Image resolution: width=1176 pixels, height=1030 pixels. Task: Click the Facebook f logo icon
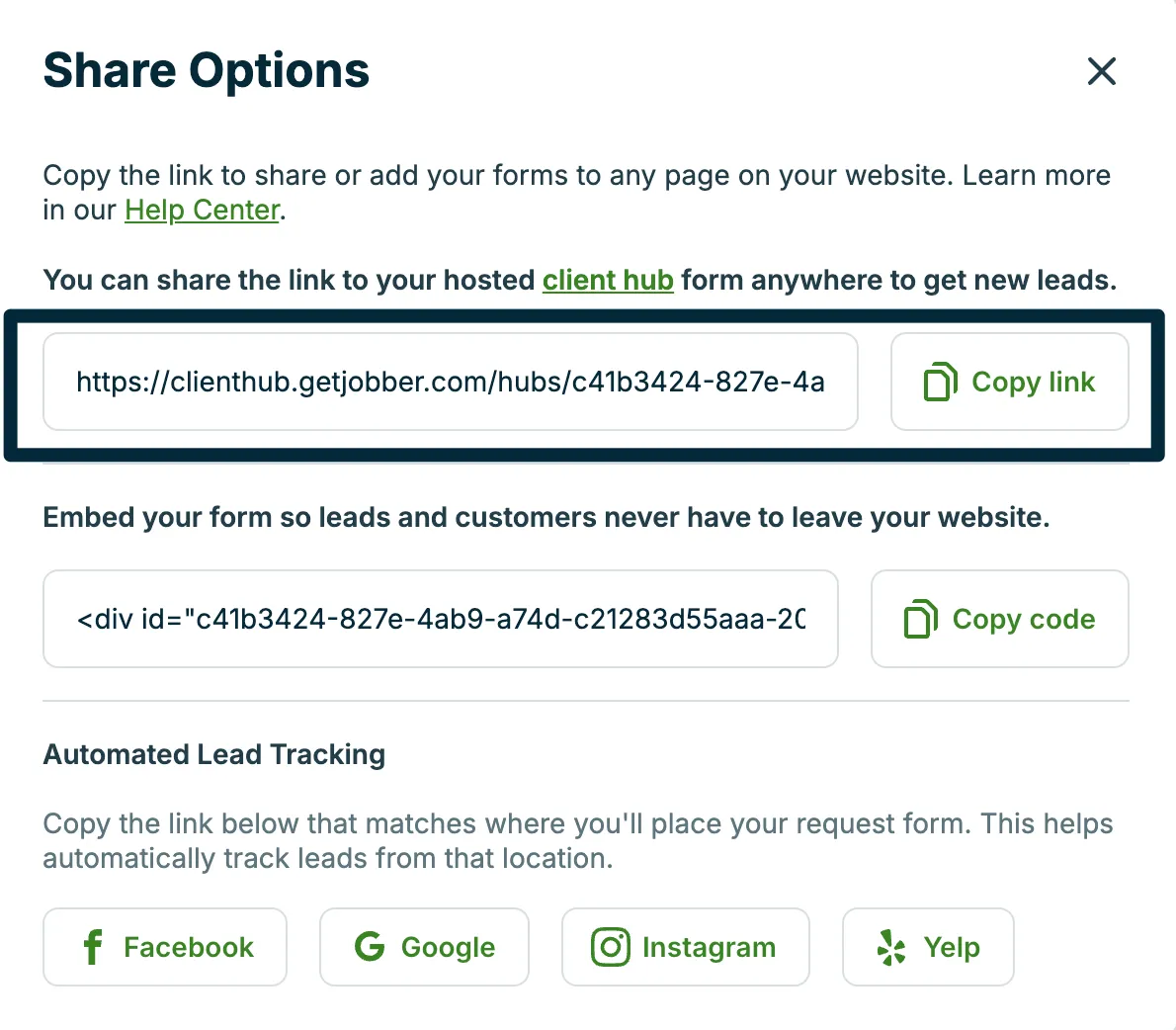[93, 947]
